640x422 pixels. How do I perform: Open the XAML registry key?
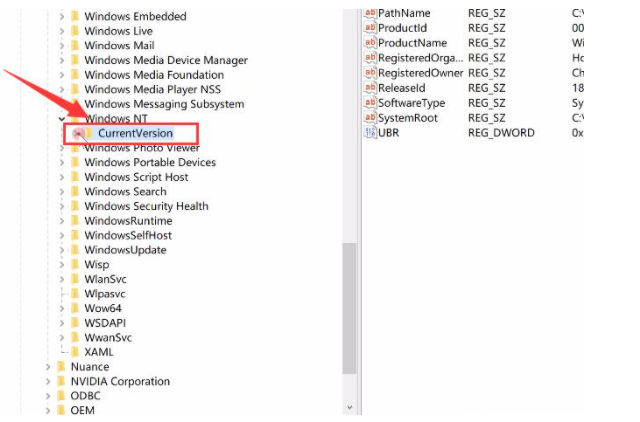99,352
